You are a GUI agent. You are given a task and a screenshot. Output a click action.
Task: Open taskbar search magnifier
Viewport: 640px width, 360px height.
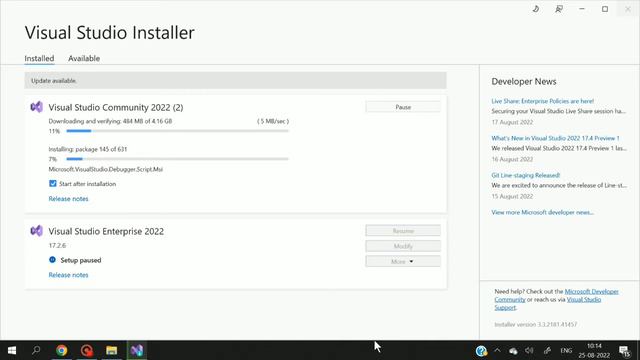click(x=36, y=350)
